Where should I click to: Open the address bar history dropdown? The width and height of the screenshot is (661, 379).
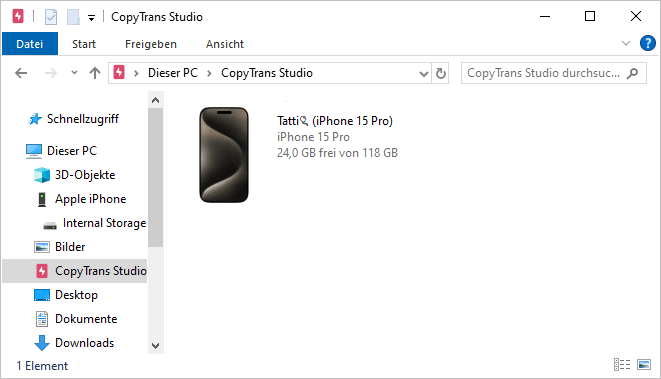point(424,74)
